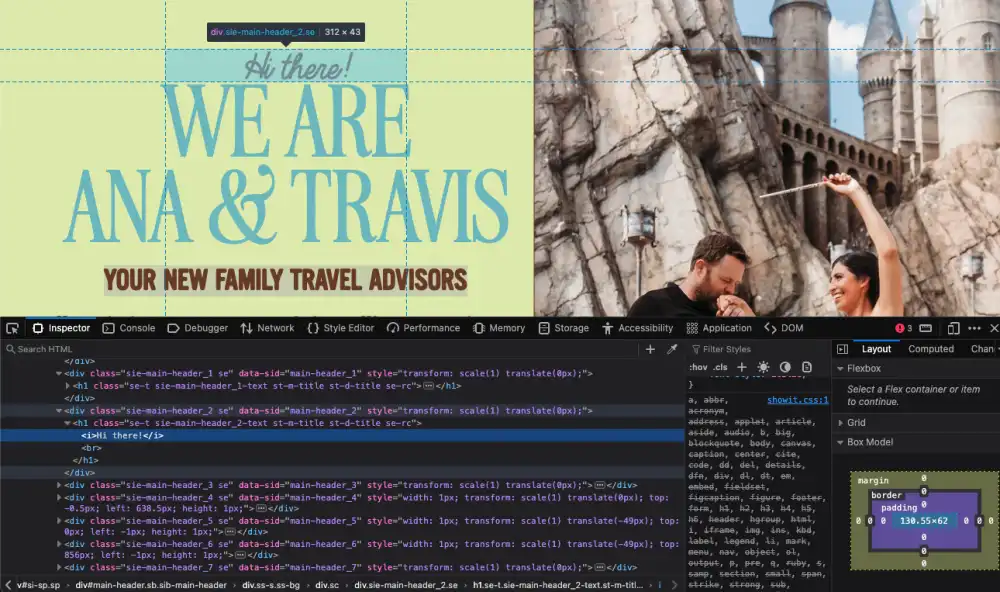The width and height of the screenshot is (1000, 592).
Task: Click inside the Search HTML field
Action: tap(60, 349)
